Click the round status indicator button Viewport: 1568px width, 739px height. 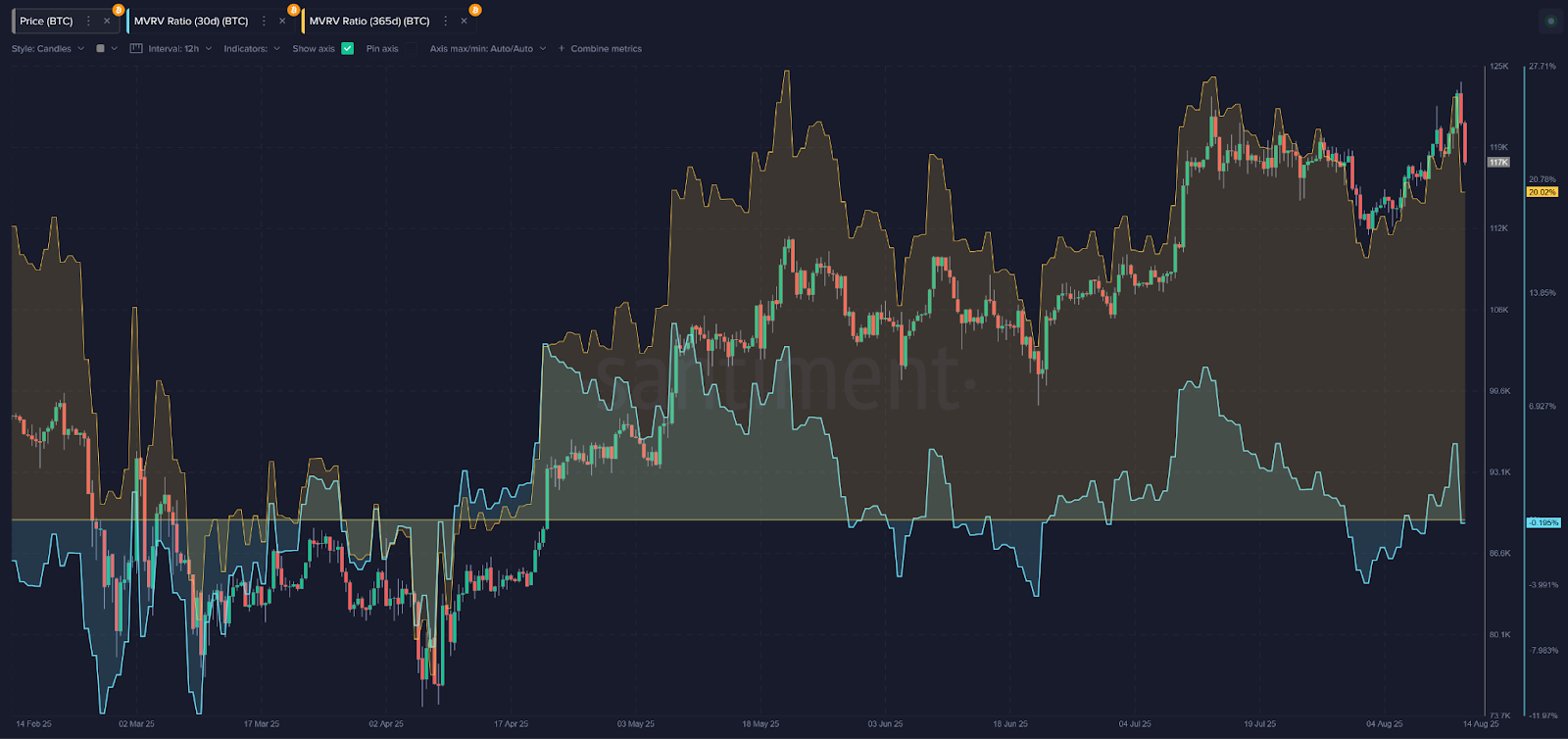(x=1550, y=21)
